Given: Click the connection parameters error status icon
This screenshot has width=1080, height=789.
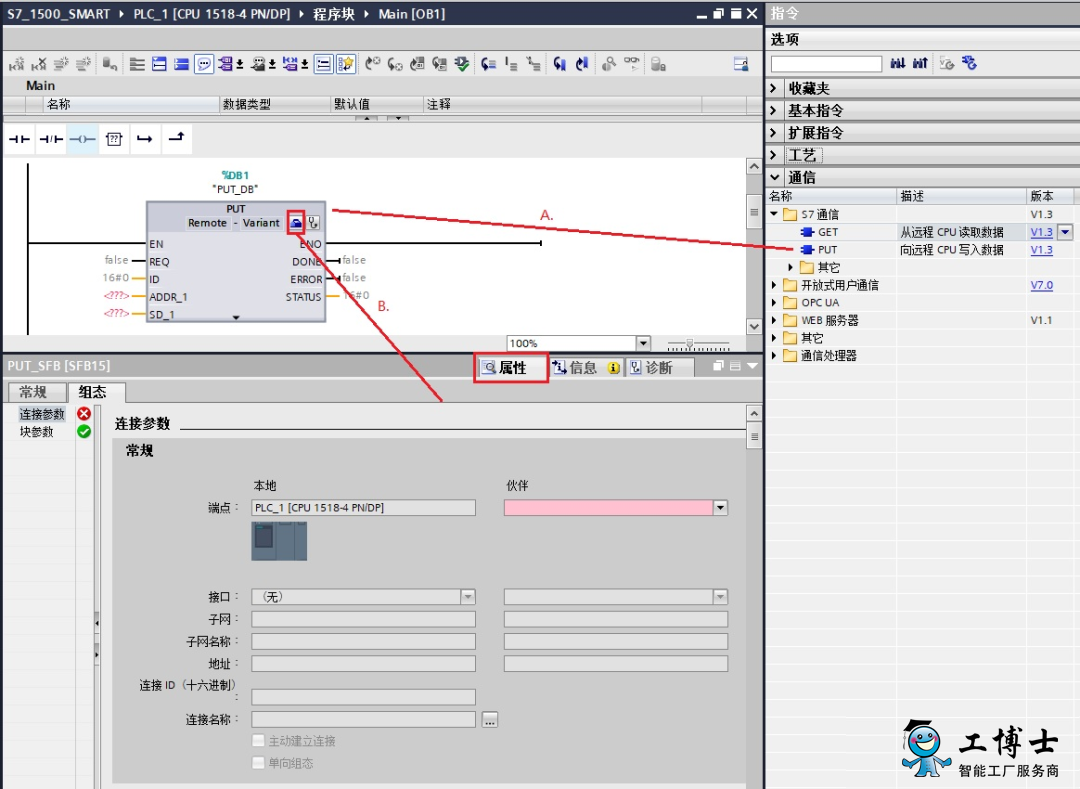Looking at the screenshot, I should [84, 413].
